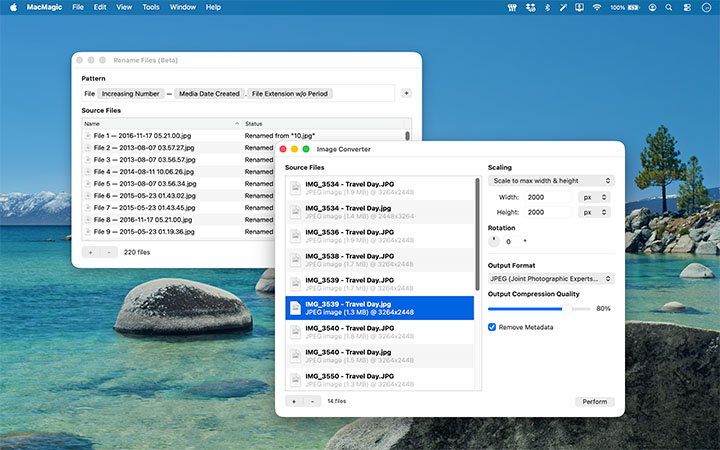Open Spotlight search magnifier icon

(x=670, y=7)
